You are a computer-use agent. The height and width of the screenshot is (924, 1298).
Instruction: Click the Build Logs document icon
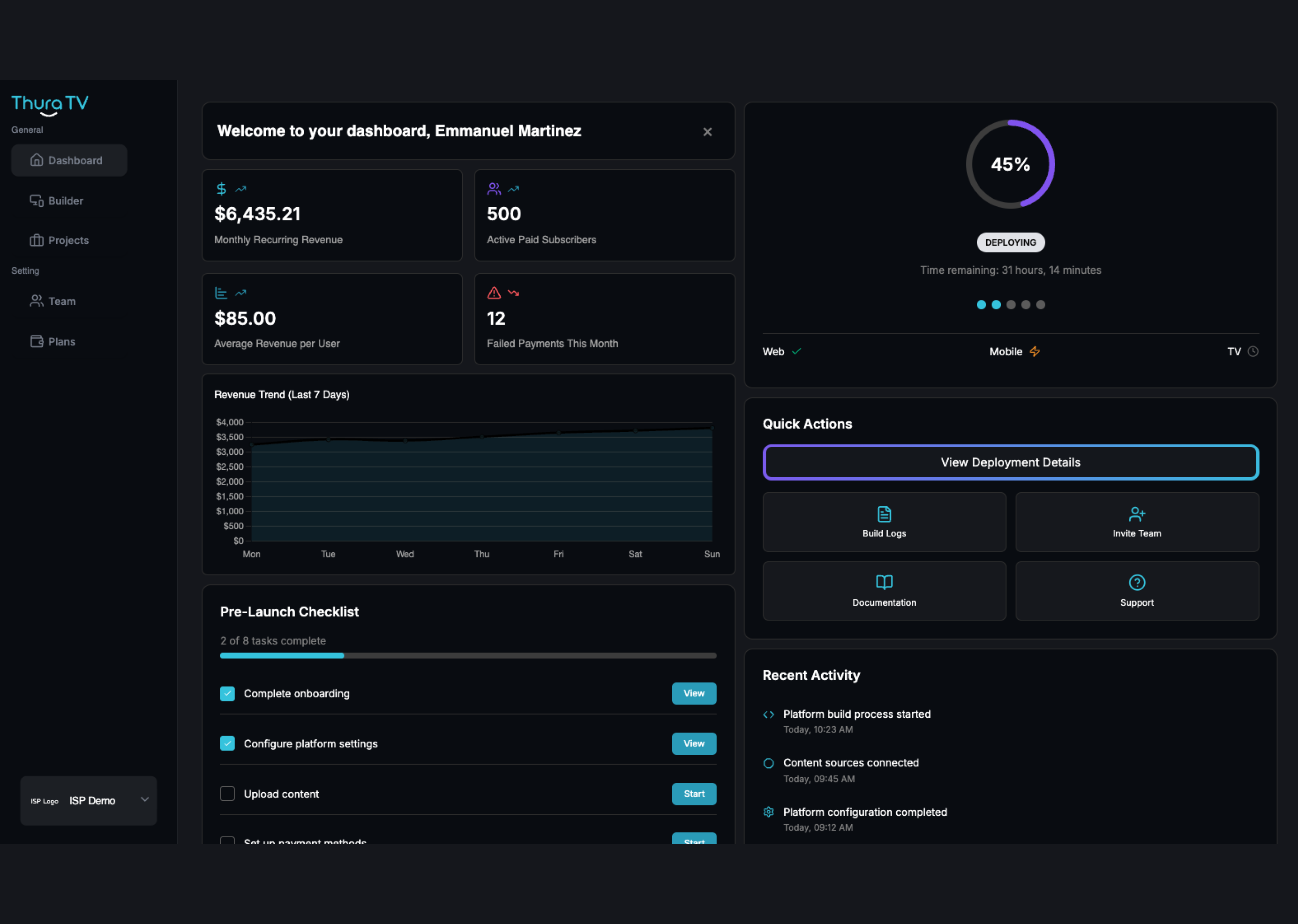click(884, 514)
